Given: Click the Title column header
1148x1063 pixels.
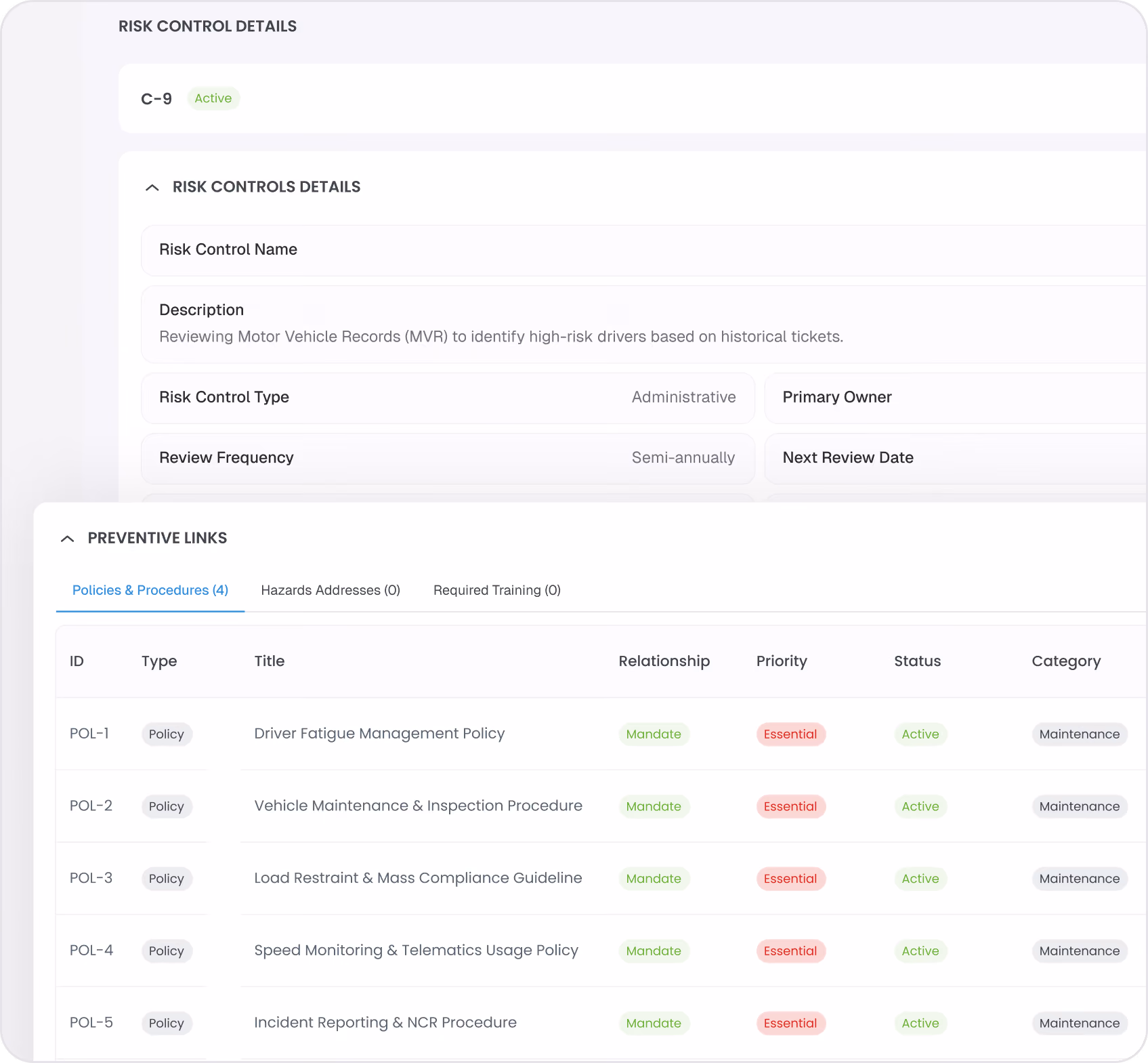Looking at the screenshot, I should (270, 661).
